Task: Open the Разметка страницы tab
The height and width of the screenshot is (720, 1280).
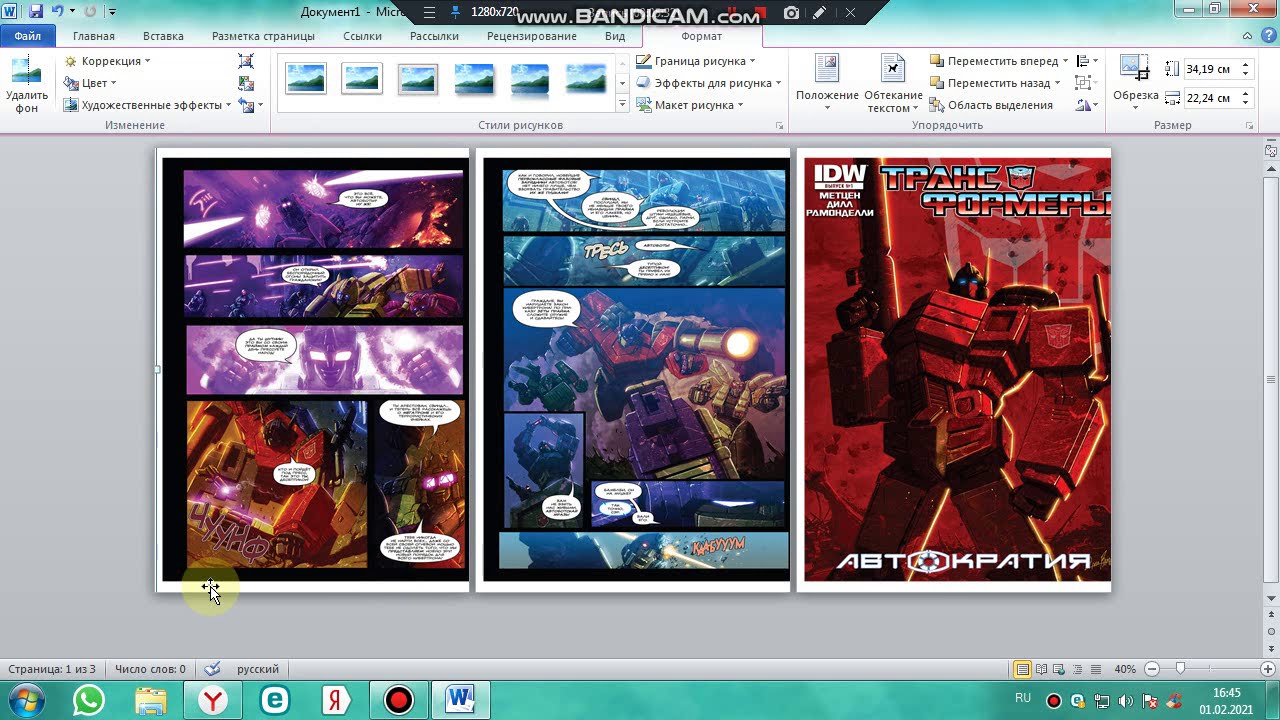Action: tap(263, 36)
